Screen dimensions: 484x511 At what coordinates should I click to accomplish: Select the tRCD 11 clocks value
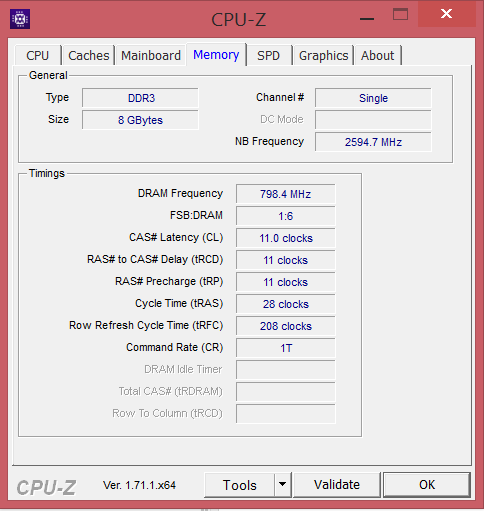[286, 260]
